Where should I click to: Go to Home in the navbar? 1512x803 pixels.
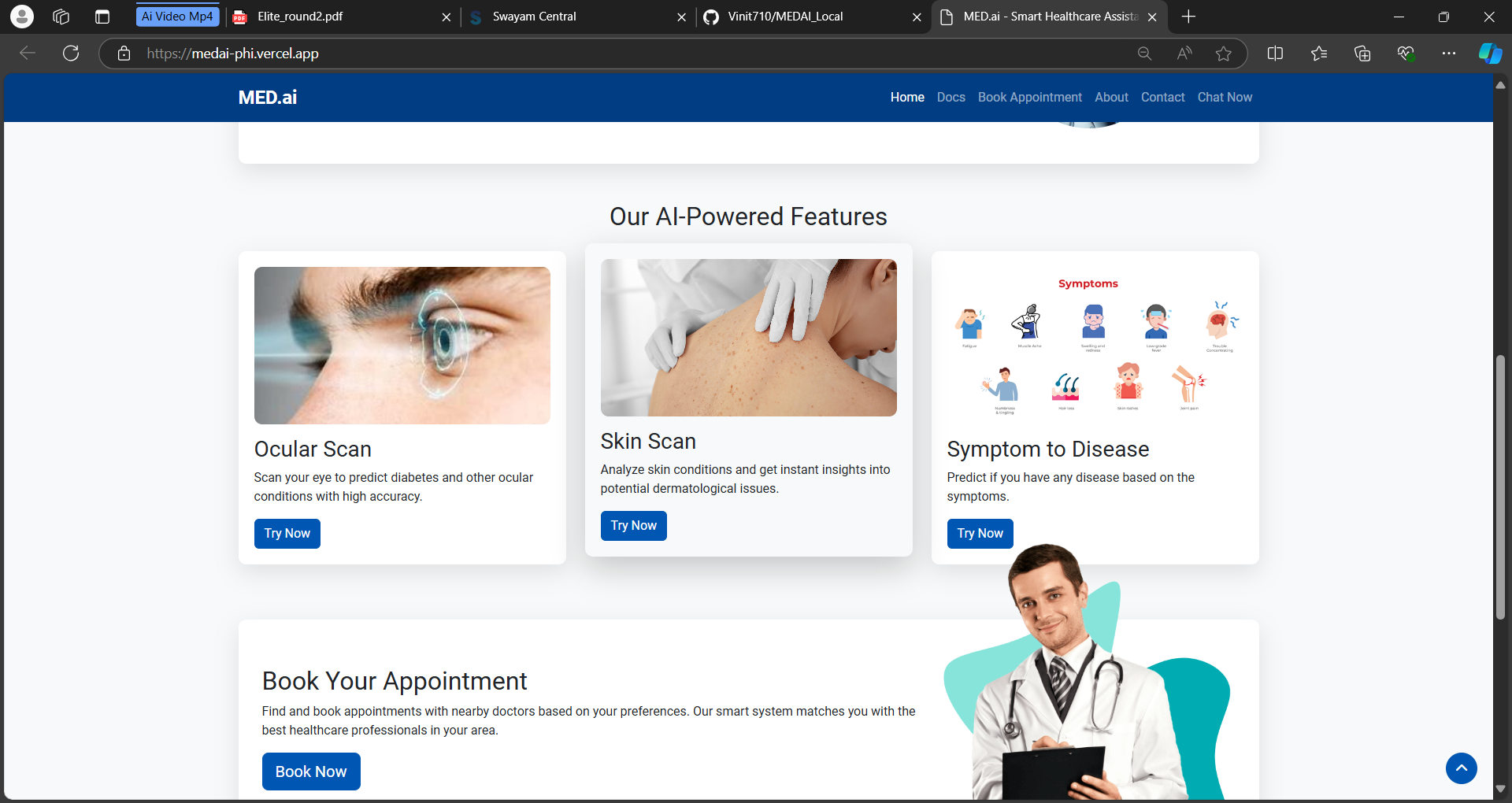907,97
